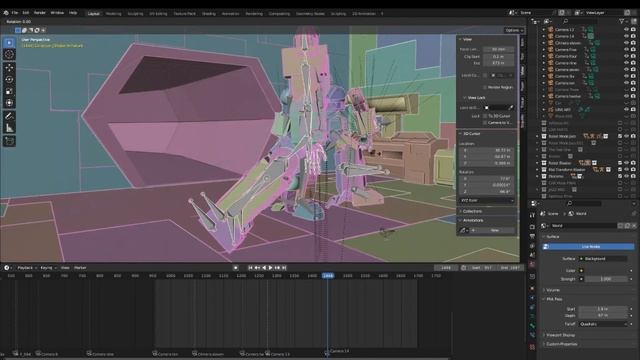Open the Window menu
The width and height of the screenshot is (640, 360).
coord(57,13)
